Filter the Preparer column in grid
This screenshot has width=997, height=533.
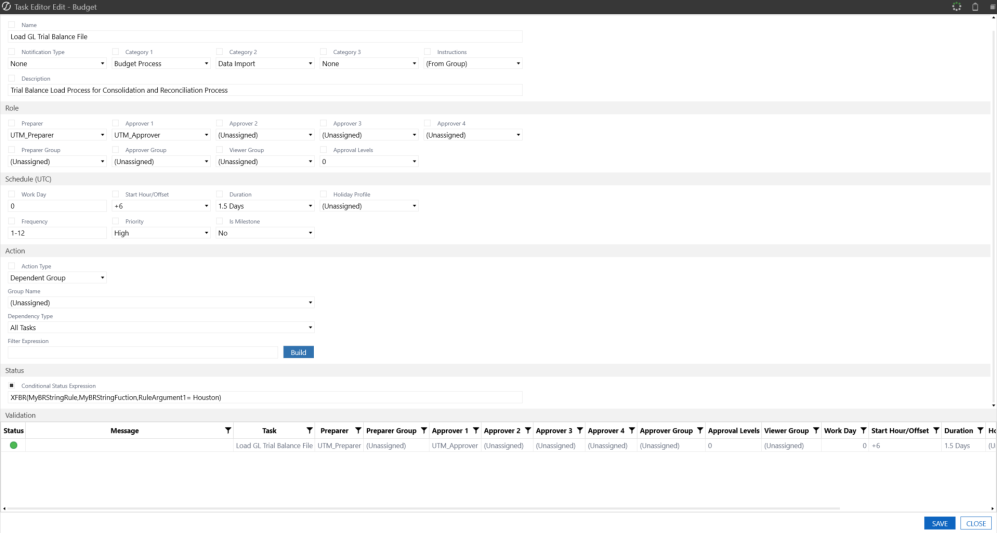point(358,431)
